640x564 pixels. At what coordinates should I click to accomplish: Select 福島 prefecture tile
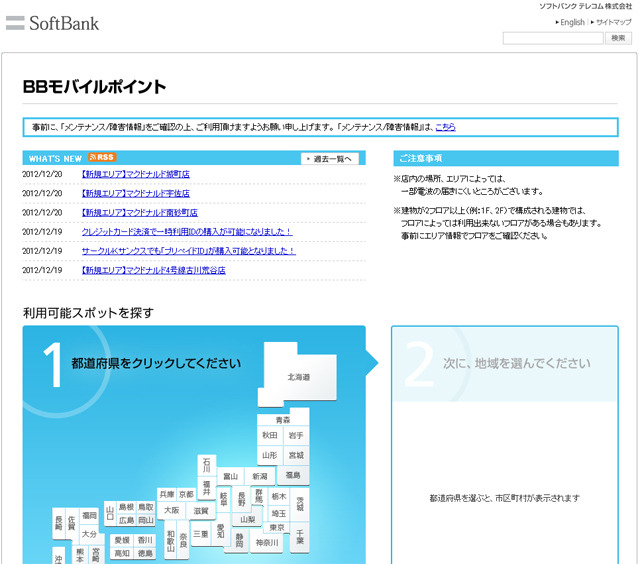coord(293,475)
